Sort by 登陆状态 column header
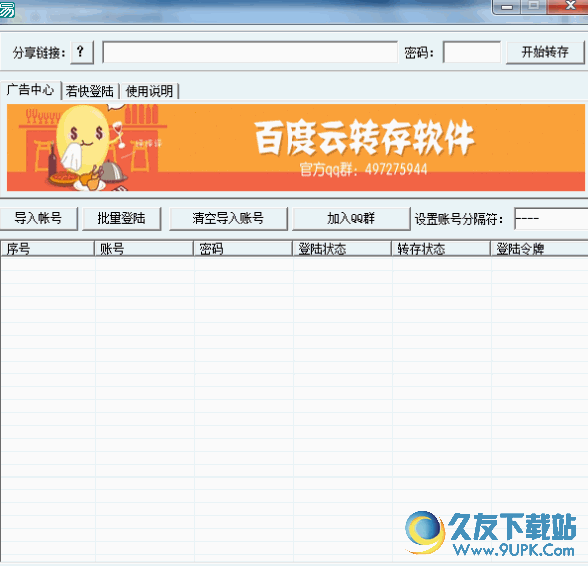The height and width of the screenshot is (566, 588). (x=342, y=249)
